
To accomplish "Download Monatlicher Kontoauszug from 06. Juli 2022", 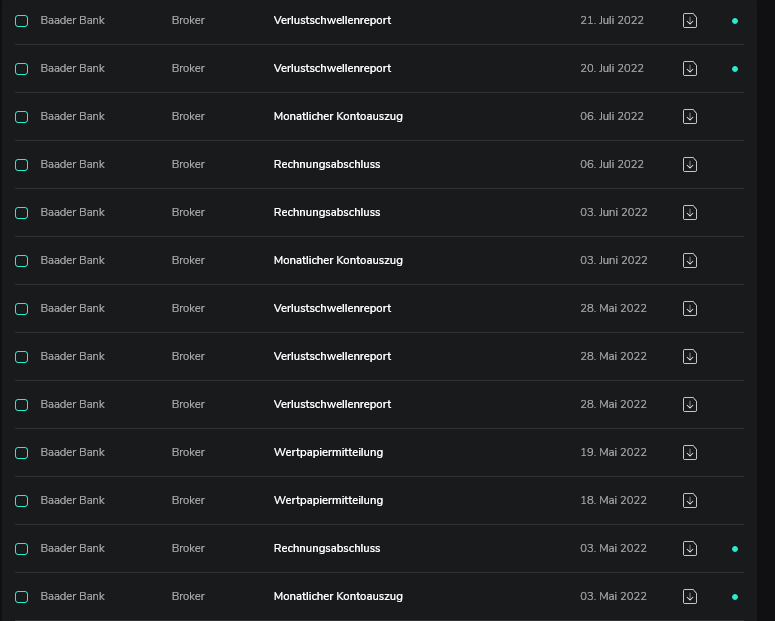I will (x=690, y=116).
